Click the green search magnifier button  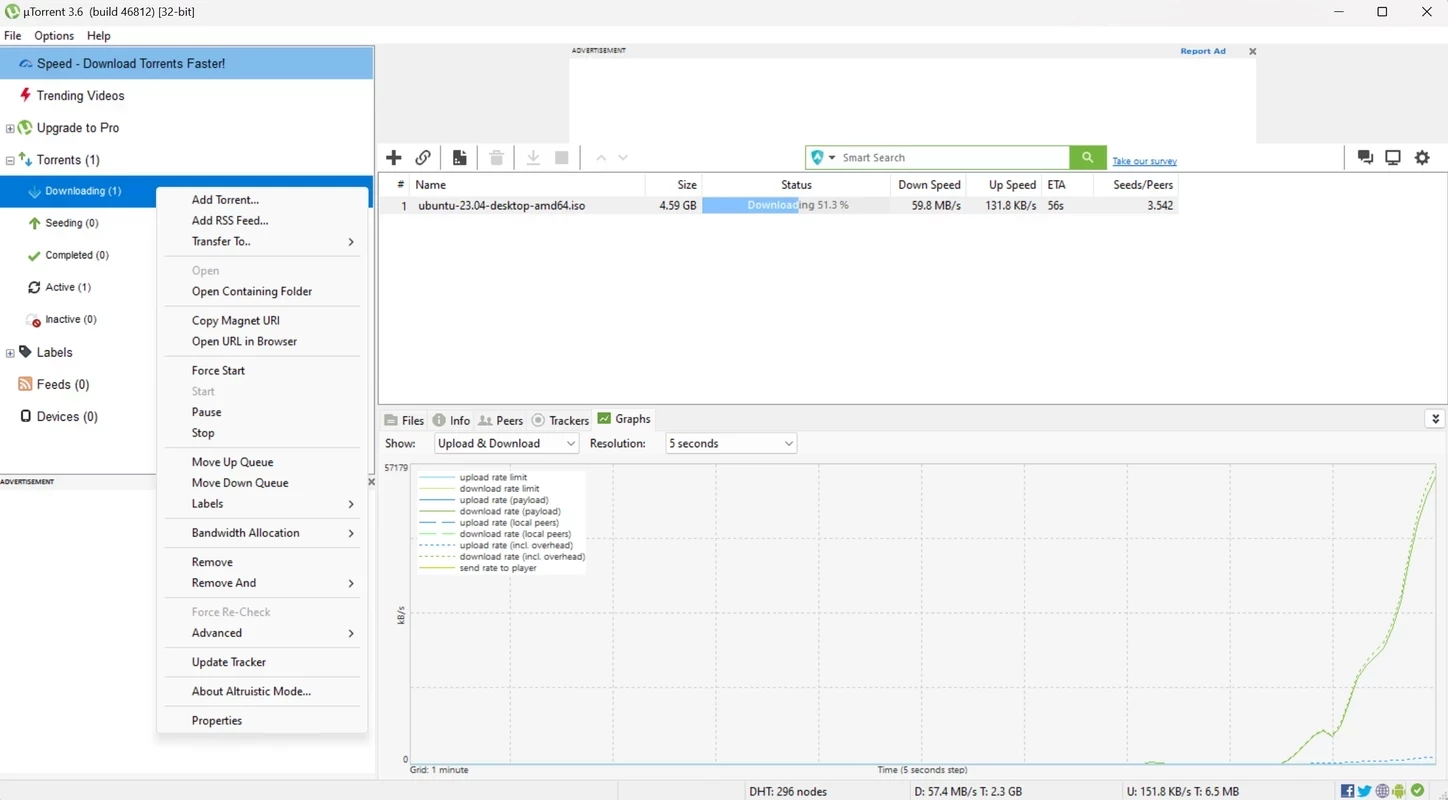click(x=1087, y=158)
